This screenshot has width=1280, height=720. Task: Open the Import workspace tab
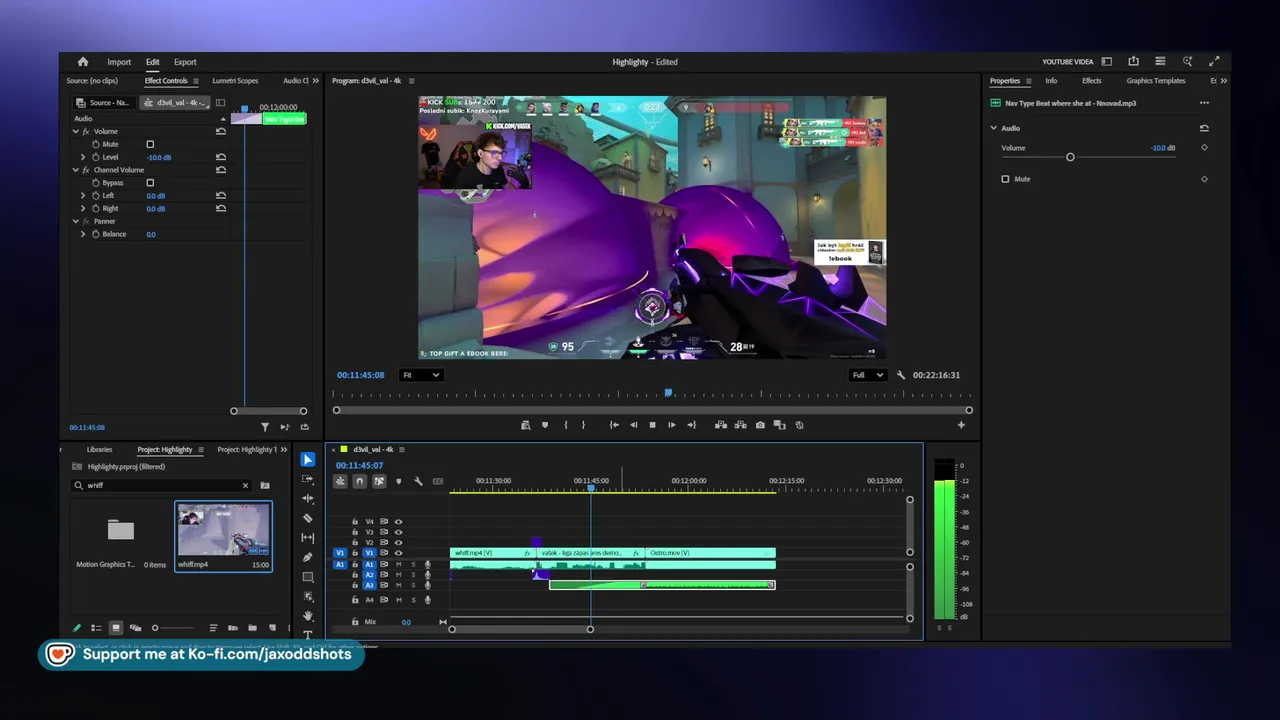pyautogui.click(x=119, y=62)
